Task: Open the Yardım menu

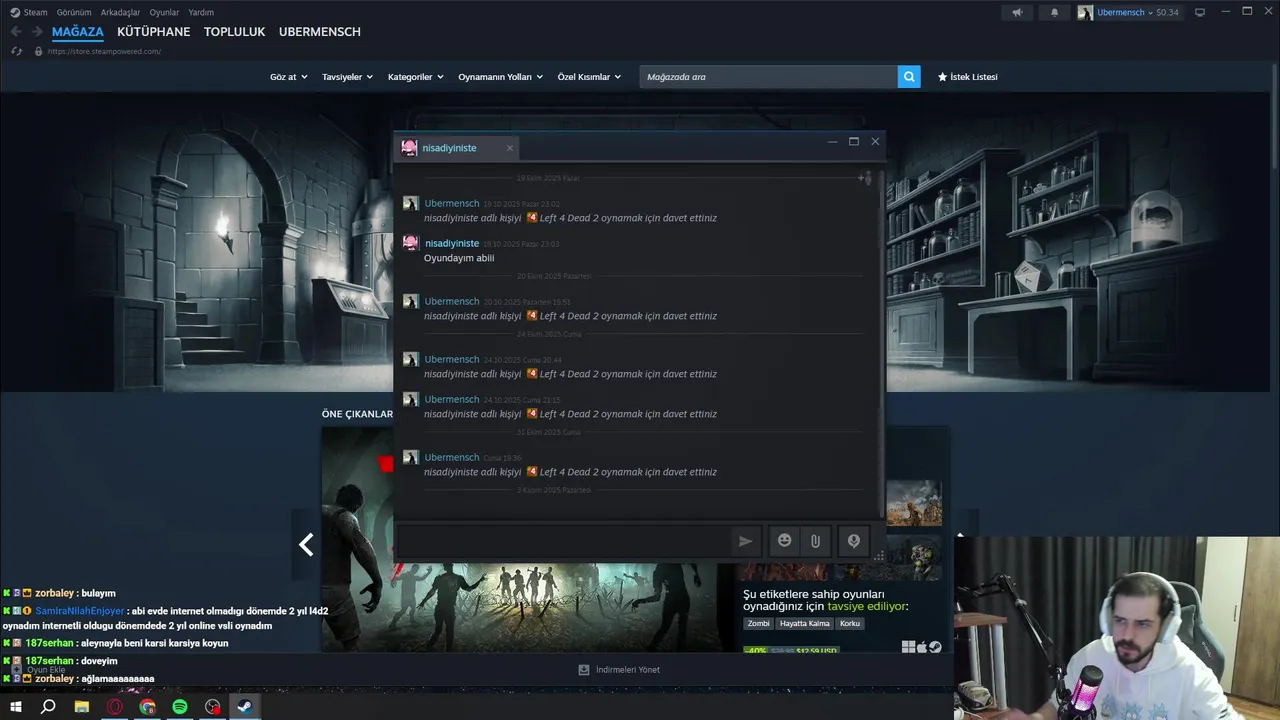Action: pyautogui.click(x=201, y=13)
